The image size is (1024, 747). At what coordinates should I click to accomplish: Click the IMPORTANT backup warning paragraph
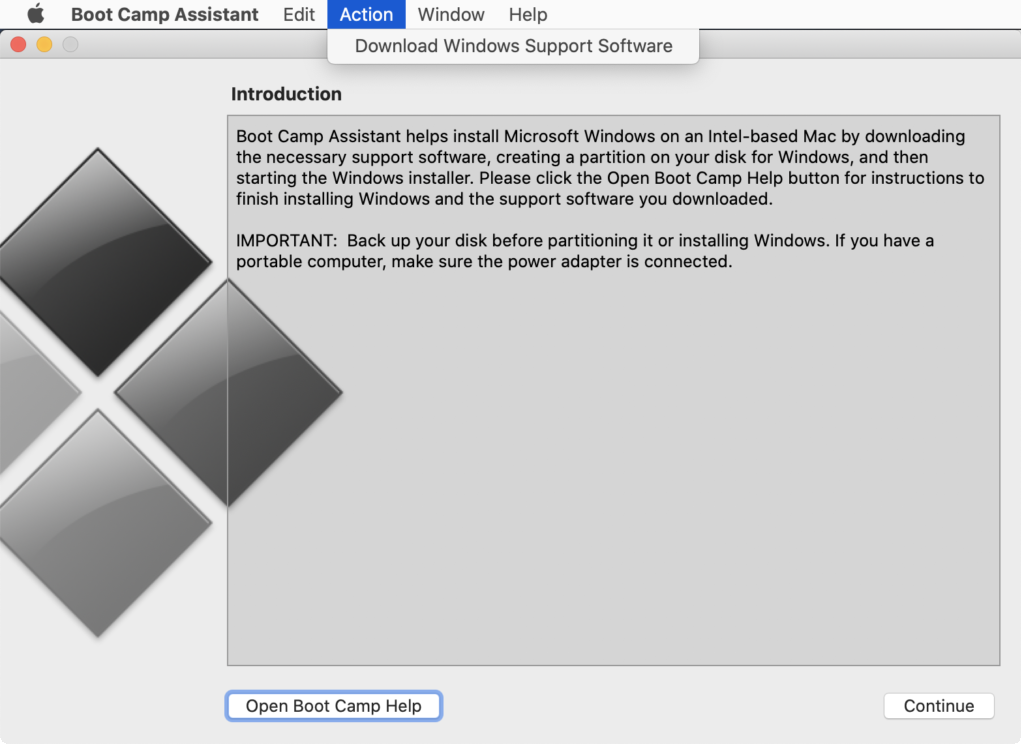[x=584, y=251]
